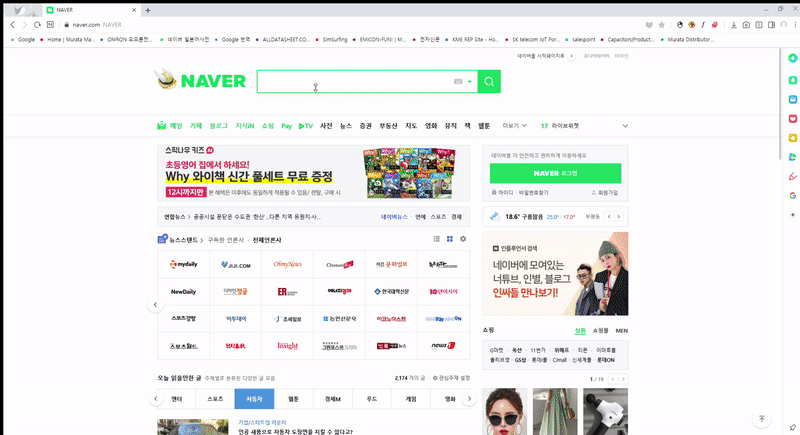Image resolution: width=800 pixels, height=435 pixels.
Task: Open the Why 와이책 banner advertisement
Action: point(313,173)
